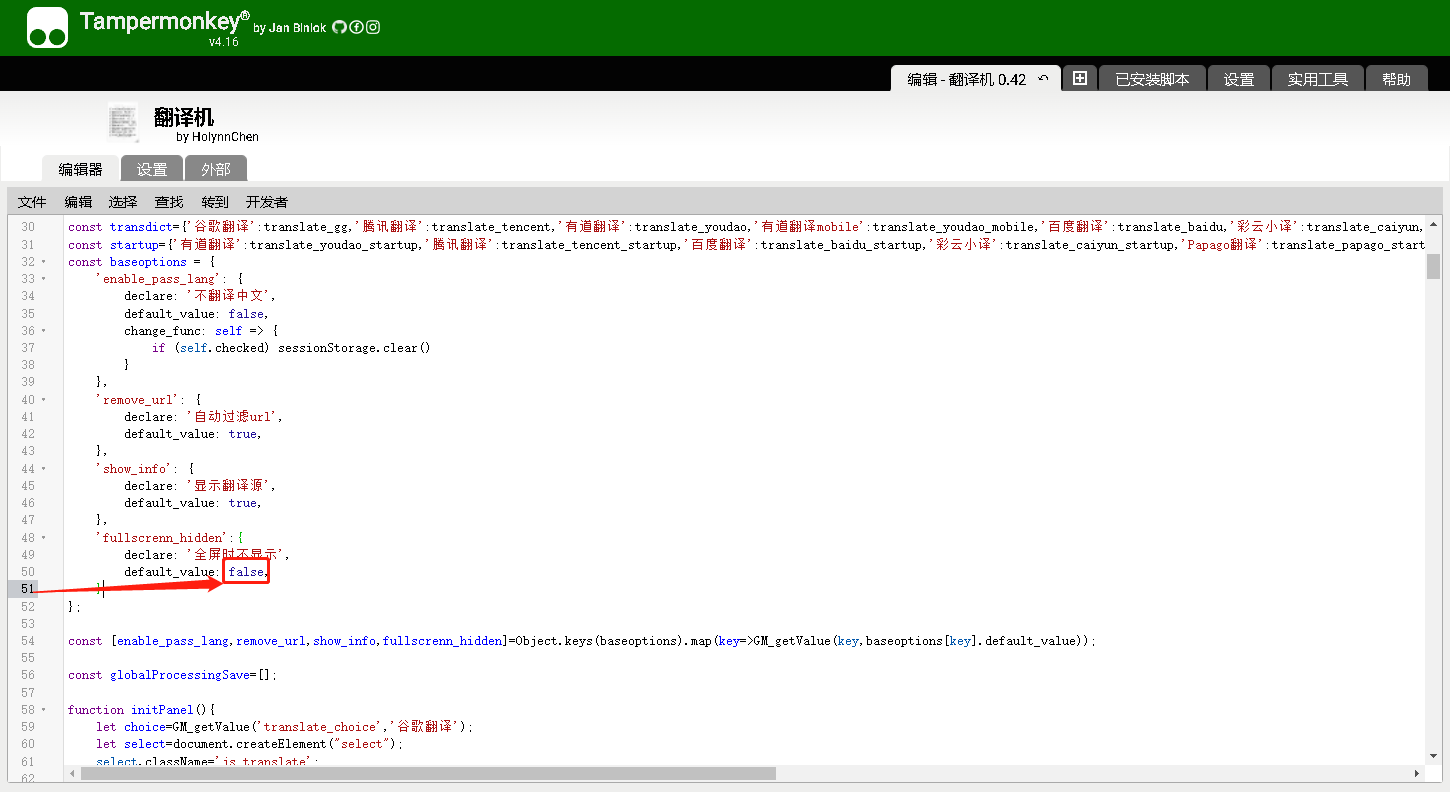Collapse the code fold at line 48
Screen dimensions: 1450x792
coord(43,538)
